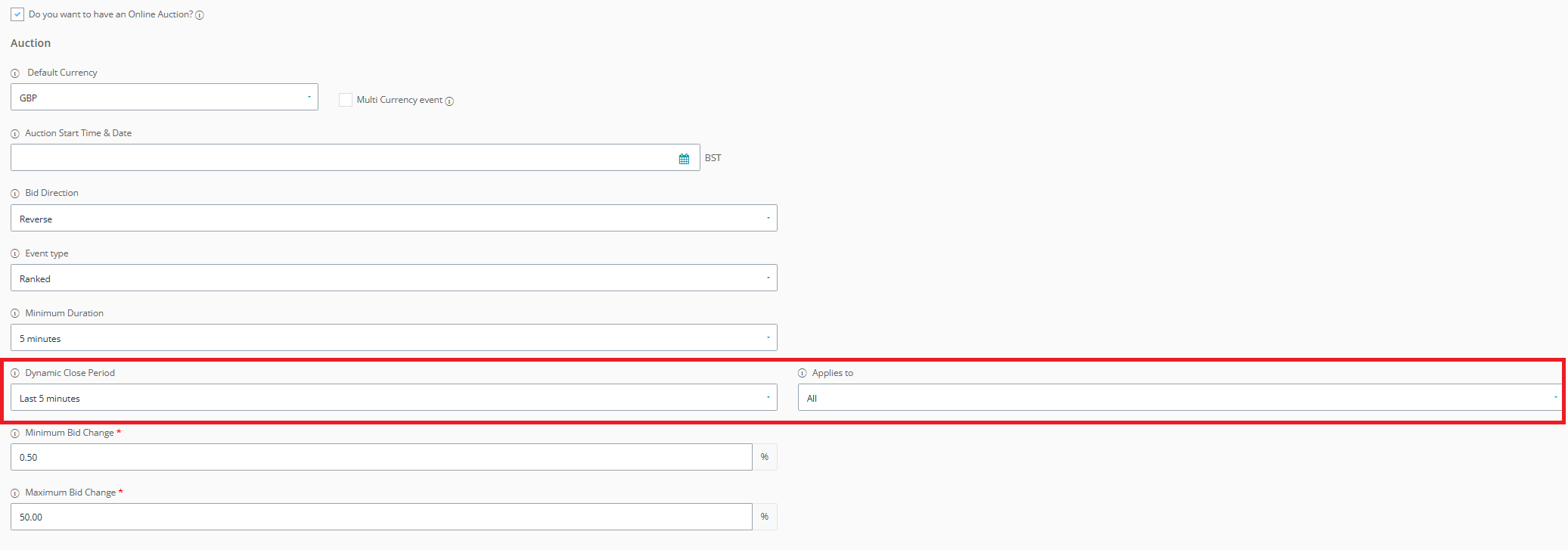The height and width of the screenshot is (550, 1568).
Task: Open the Event type Ranked dropdown
Action: click(x=394, y=278)
